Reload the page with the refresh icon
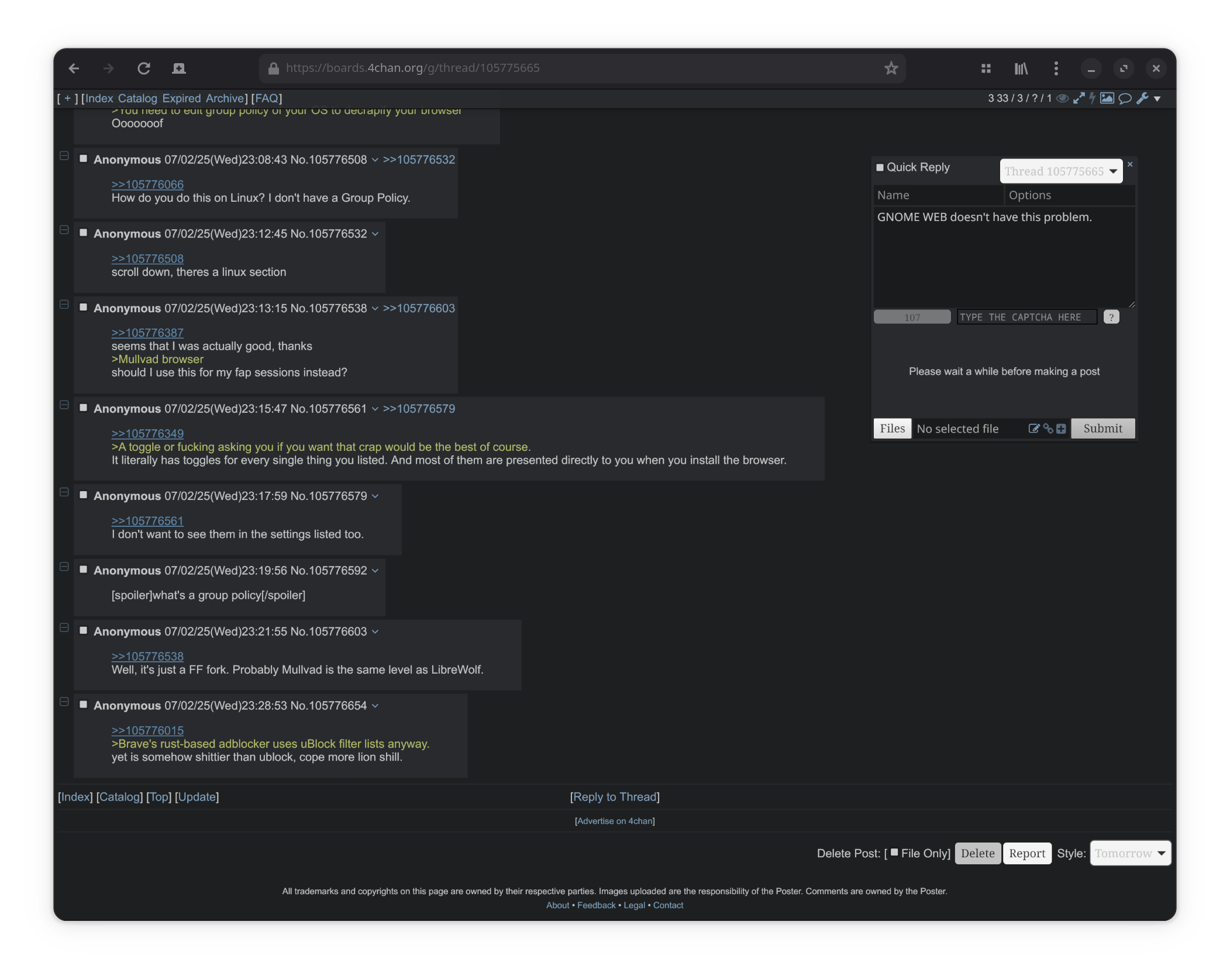Screen dimensions: 1230x980 144,68
